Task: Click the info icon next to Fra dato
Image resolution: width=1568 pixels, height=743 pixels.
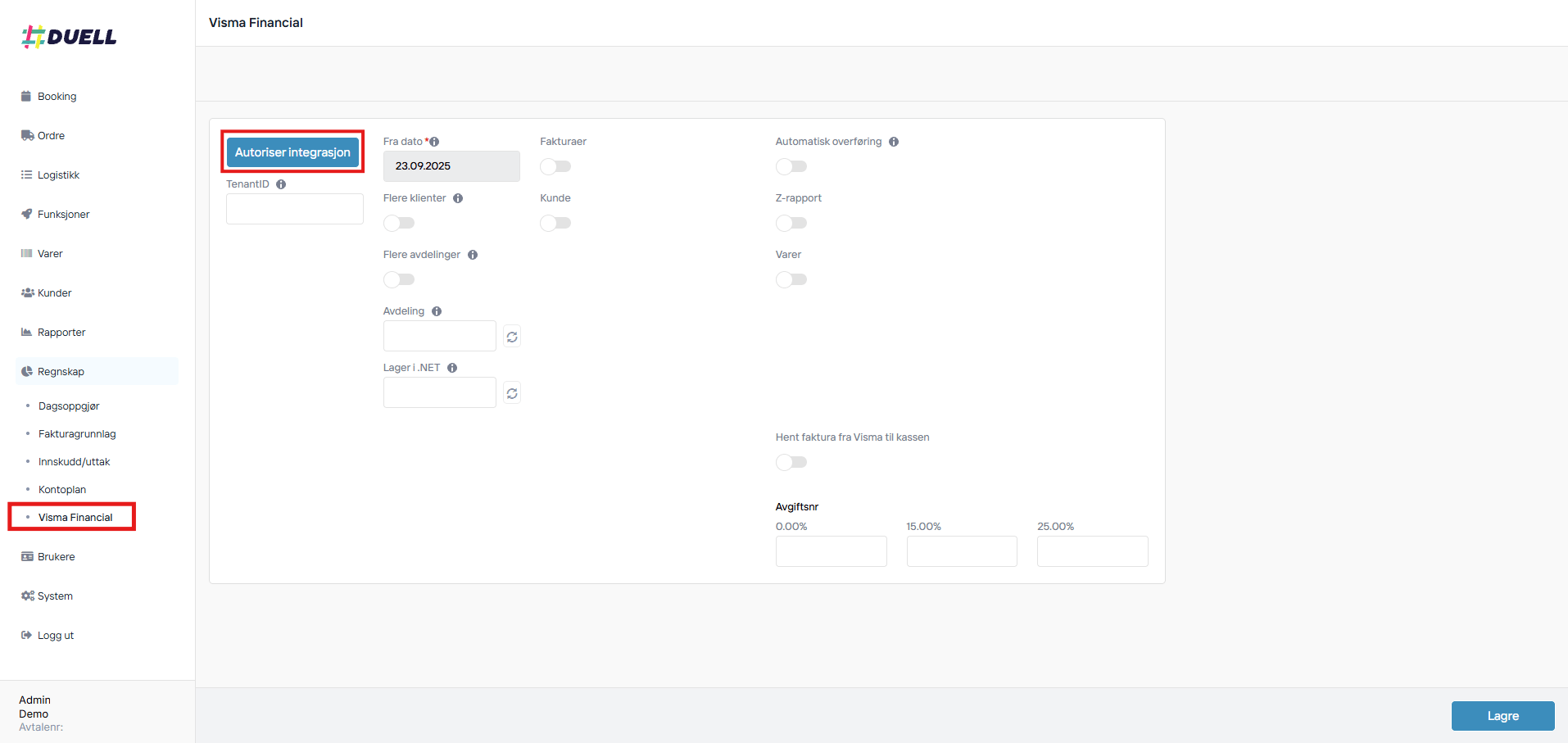Action: (x=434, y=142)
